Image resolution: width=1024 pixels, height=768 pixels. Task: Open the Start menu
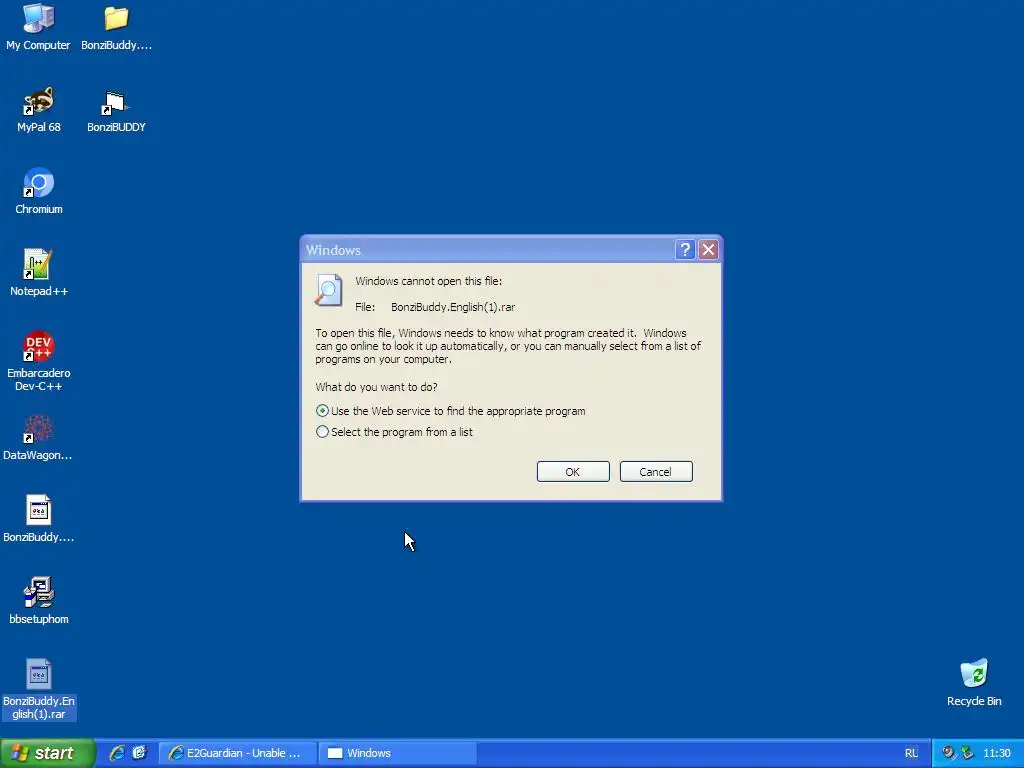coord(47,753)
